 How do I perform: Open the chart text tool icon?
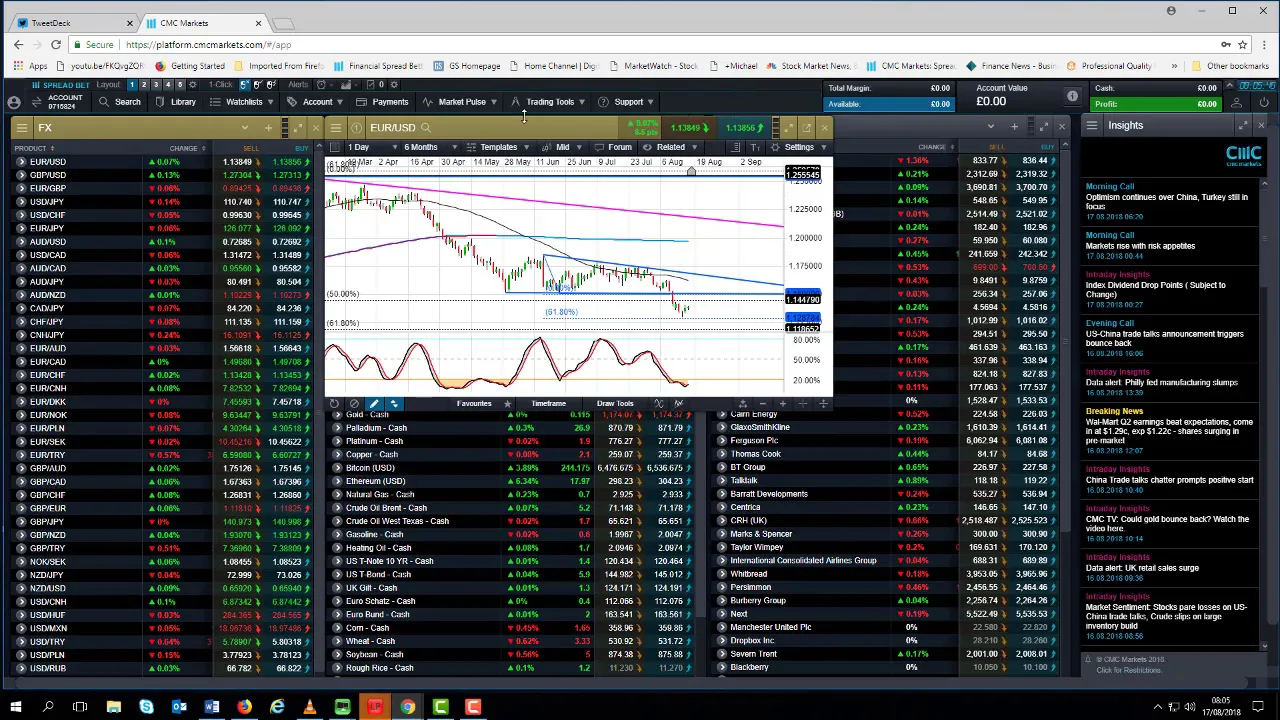pyautogui.click(x=756, y=147)
